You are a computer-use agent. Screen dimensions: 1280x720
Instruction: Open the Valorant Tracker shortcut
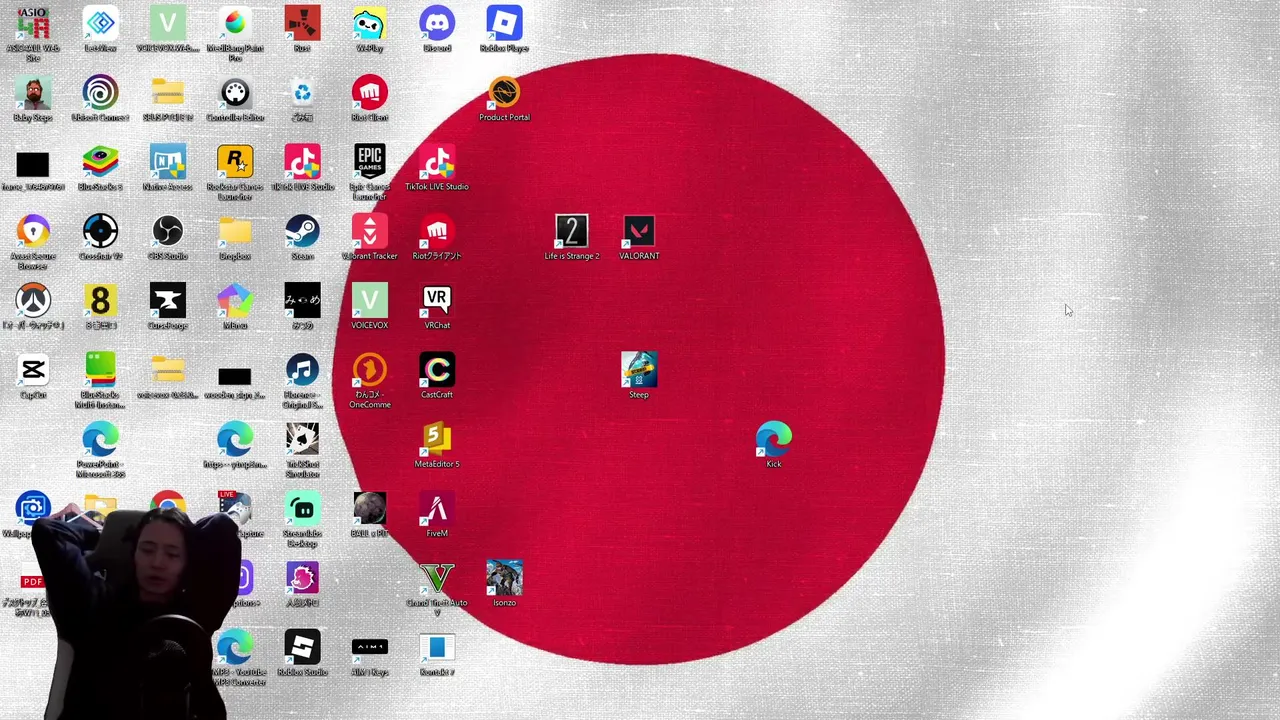(x=370, y=232)
